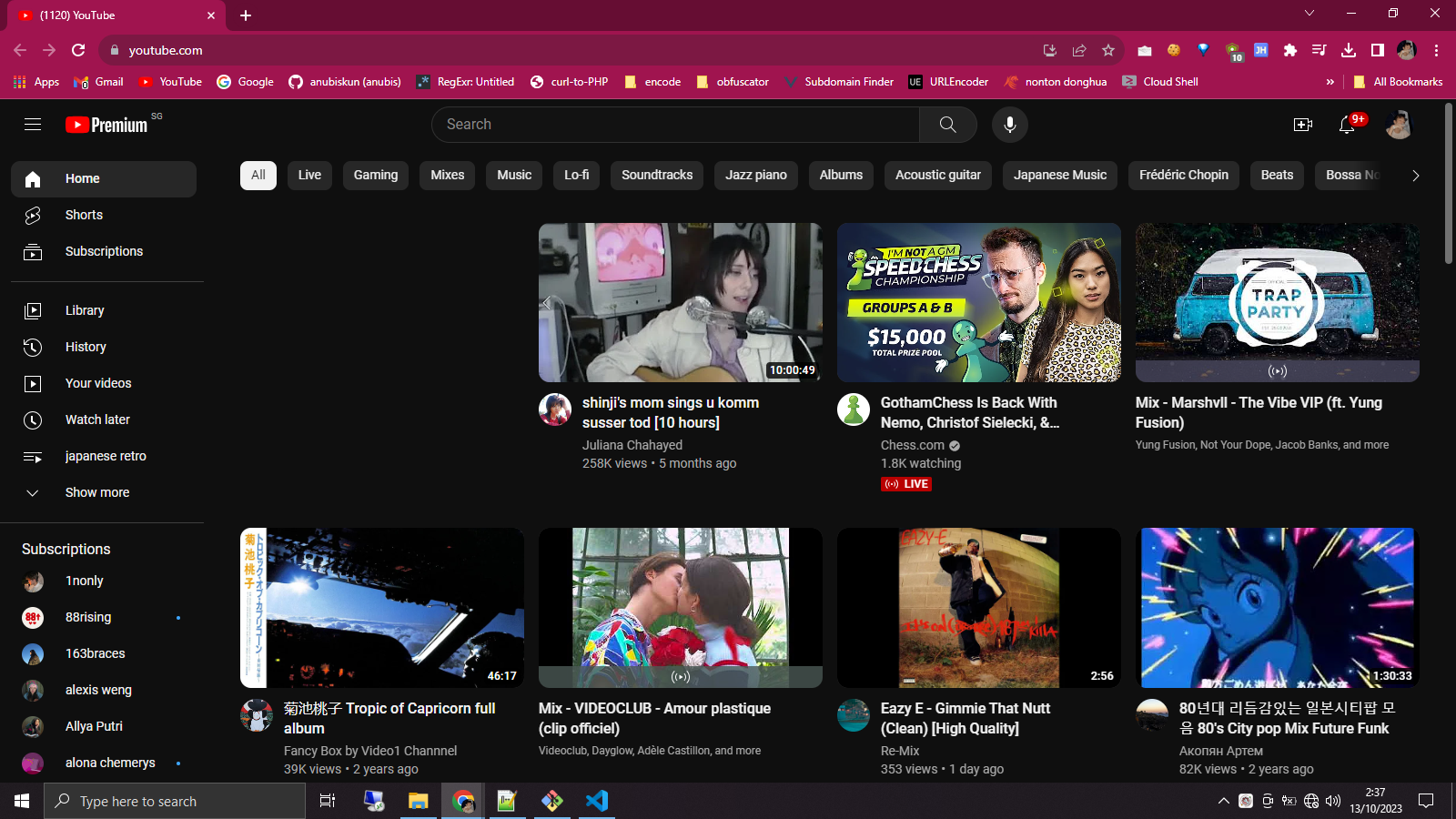
Task: Expand sidebar with Show more
Action: (104, 493)
